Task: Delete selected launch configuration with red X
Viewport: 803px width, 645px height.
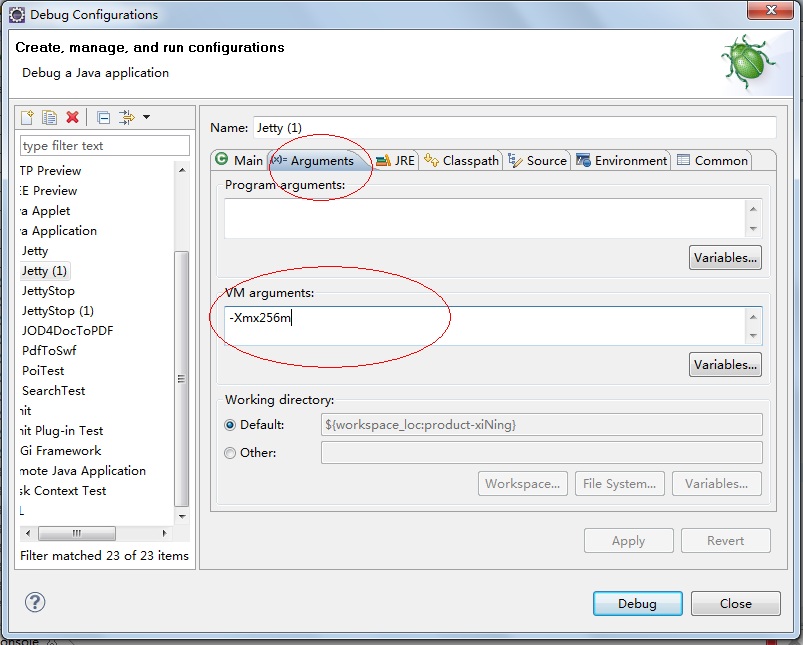Action: click(x=73, y=117)
